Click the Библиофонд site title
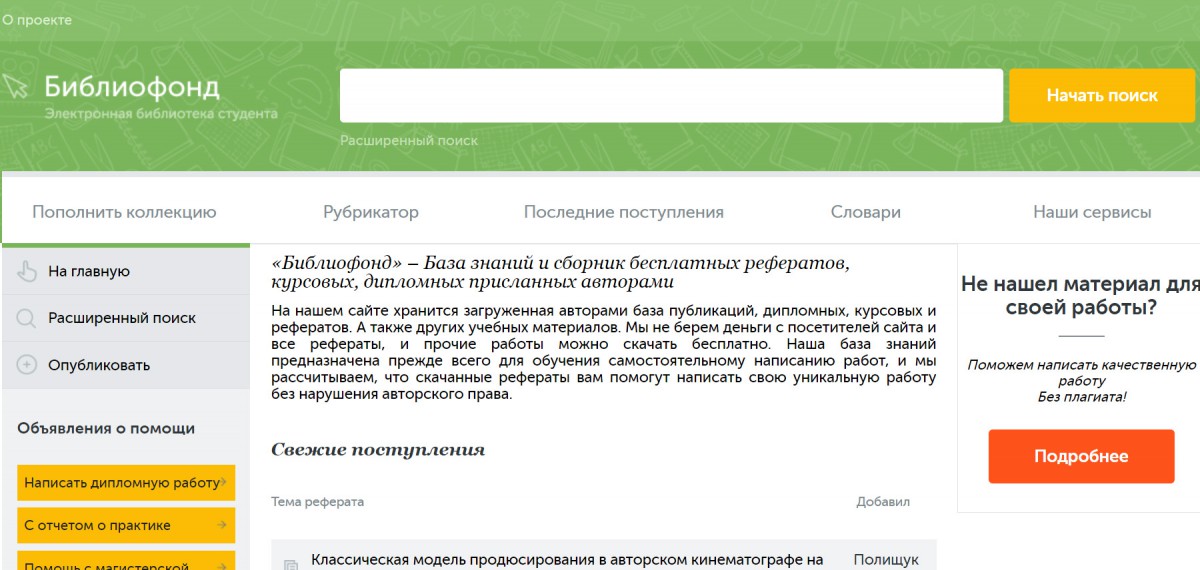 [x=131, y=87]
